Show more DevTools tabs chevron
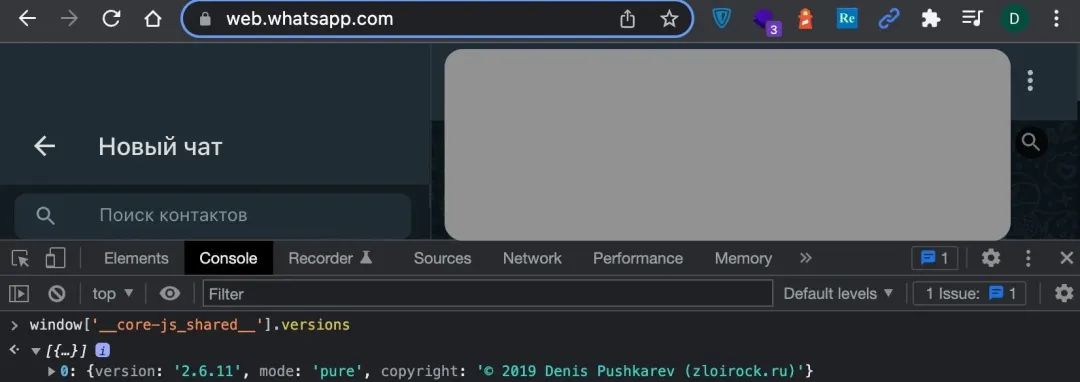 805,258
